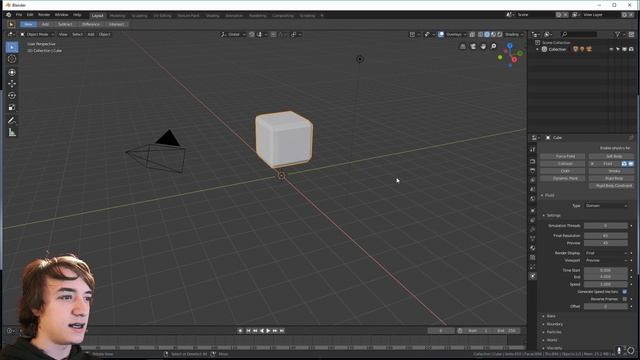640x360 pixels.
Task: Click the magnifier zoom view icon
Action: tap(493, 47)
